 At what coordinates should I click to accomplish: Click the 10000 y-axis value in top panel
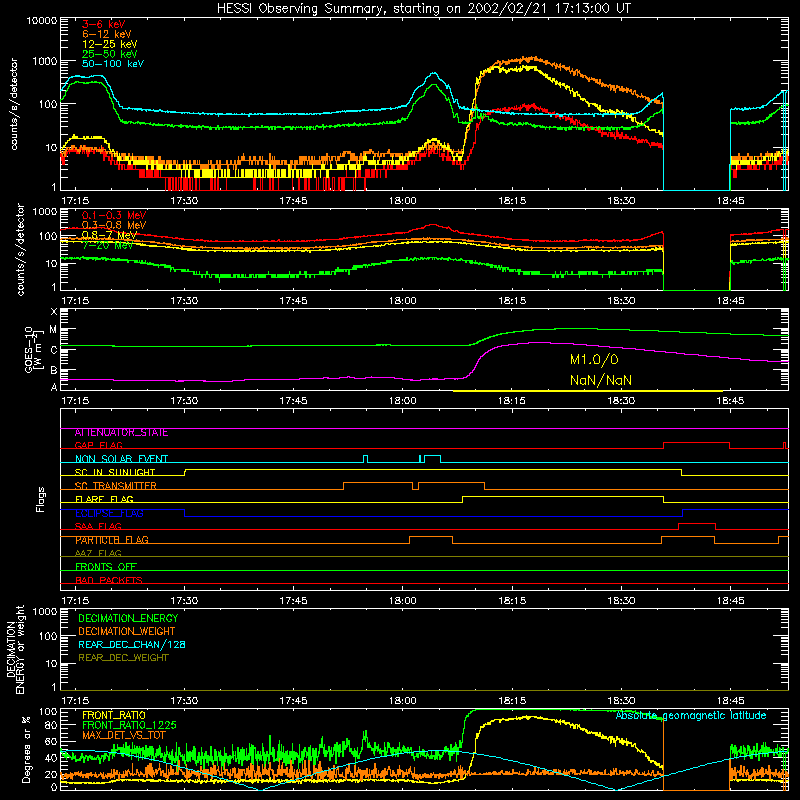click(x=42, y=21)
